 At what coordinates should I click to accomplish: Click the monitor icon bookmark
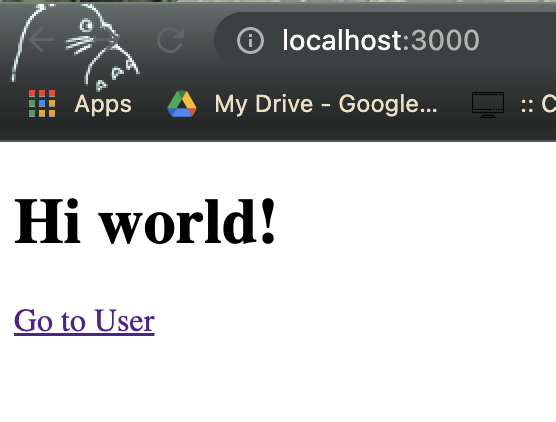488,104
